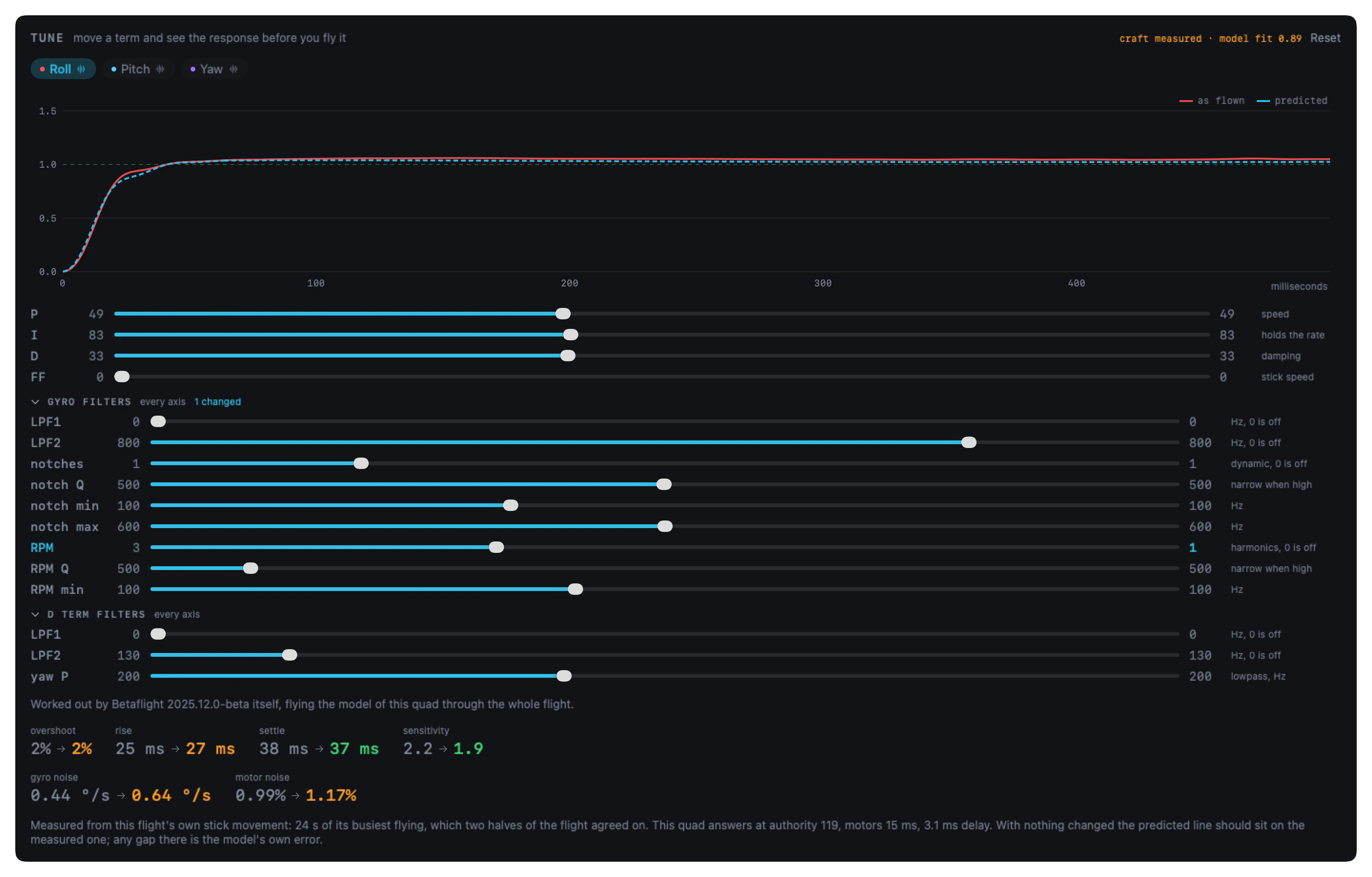This screenshot has width=1372, height=877.
Task: Click the I term slider handle
Action: 570,335
